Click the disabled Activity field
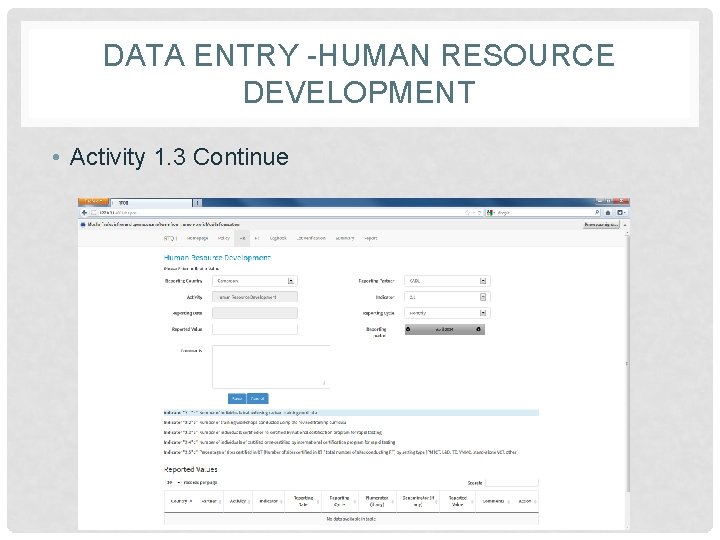 pyautogui.click(x=255, y=297)
